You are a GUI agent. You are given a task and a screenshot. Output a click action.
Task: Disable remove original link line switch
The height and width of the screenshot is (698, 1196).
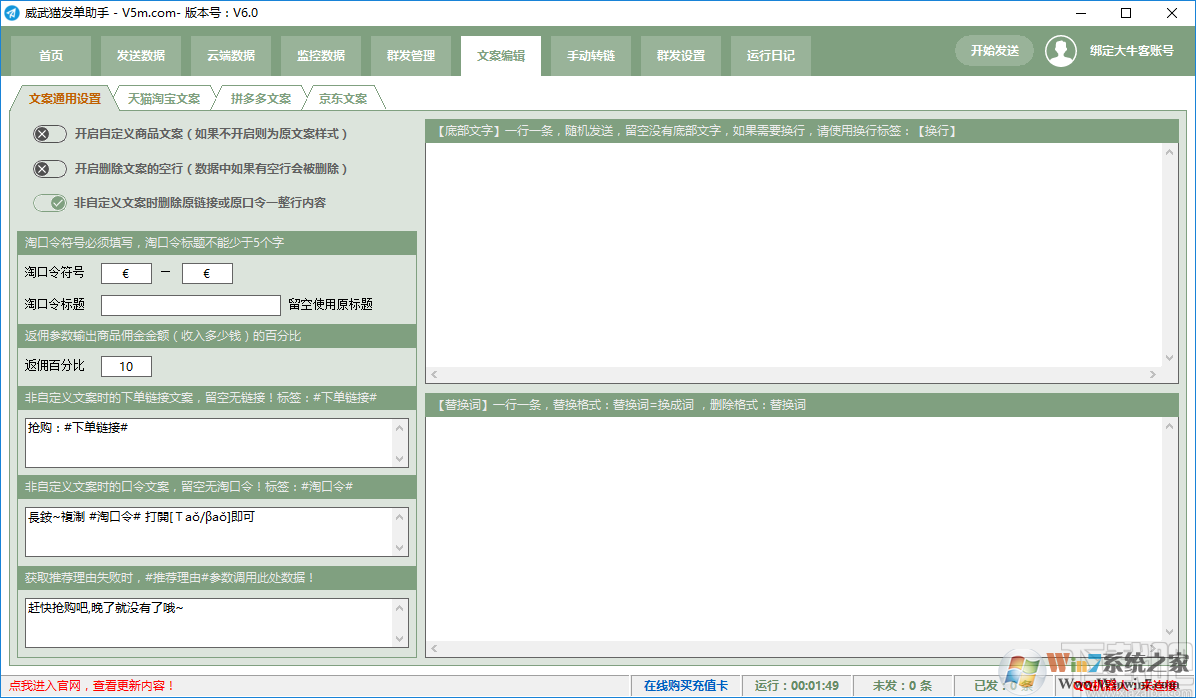pos(50,203)
